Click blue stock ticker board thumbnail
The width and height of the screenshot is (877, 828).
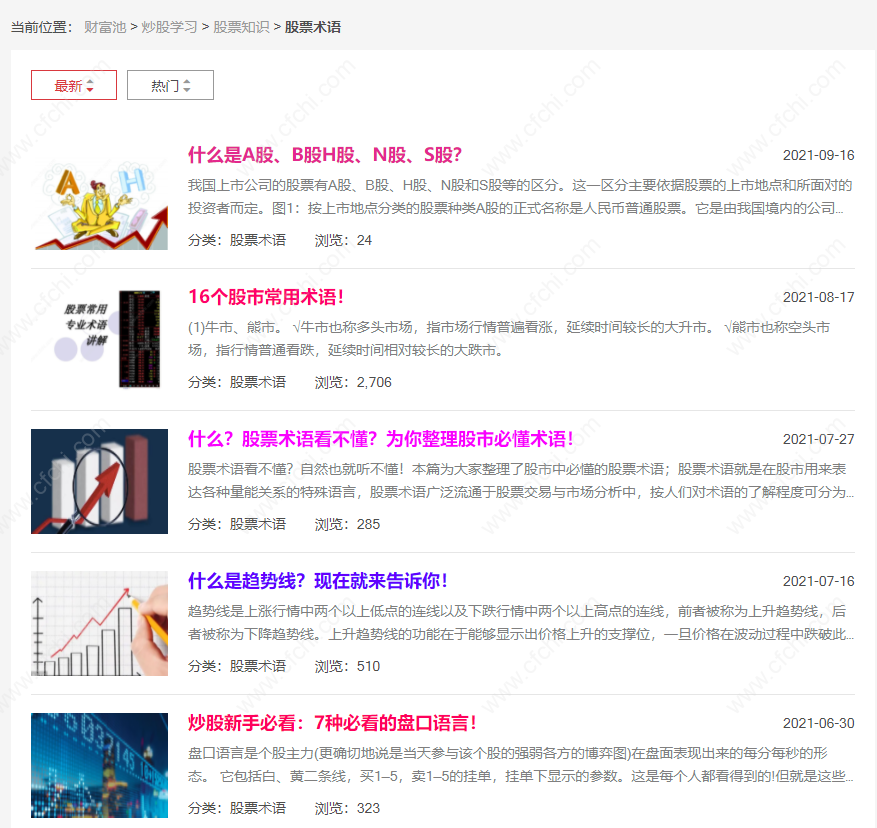[x=100, y=766]
